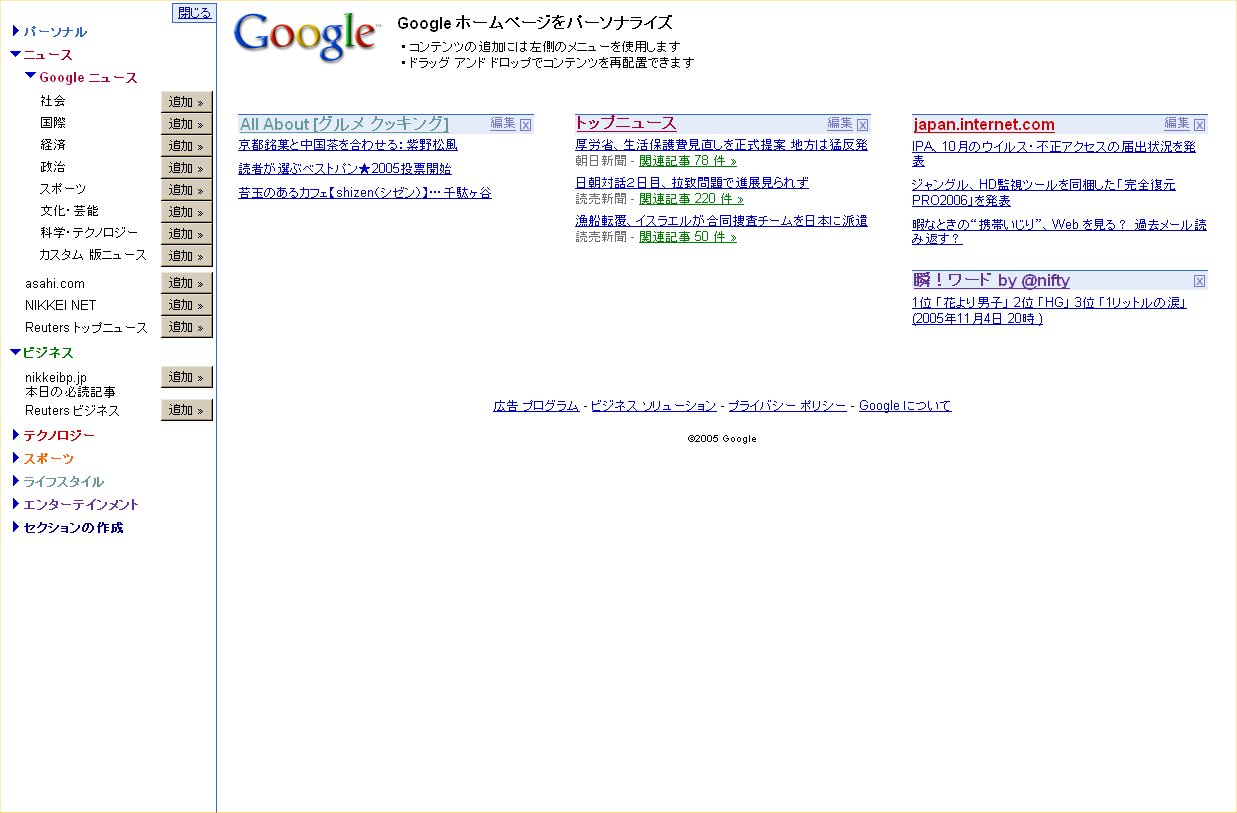
Task: Close the 瞬！ワード by @nifty module
Action: coord(1200,281)
